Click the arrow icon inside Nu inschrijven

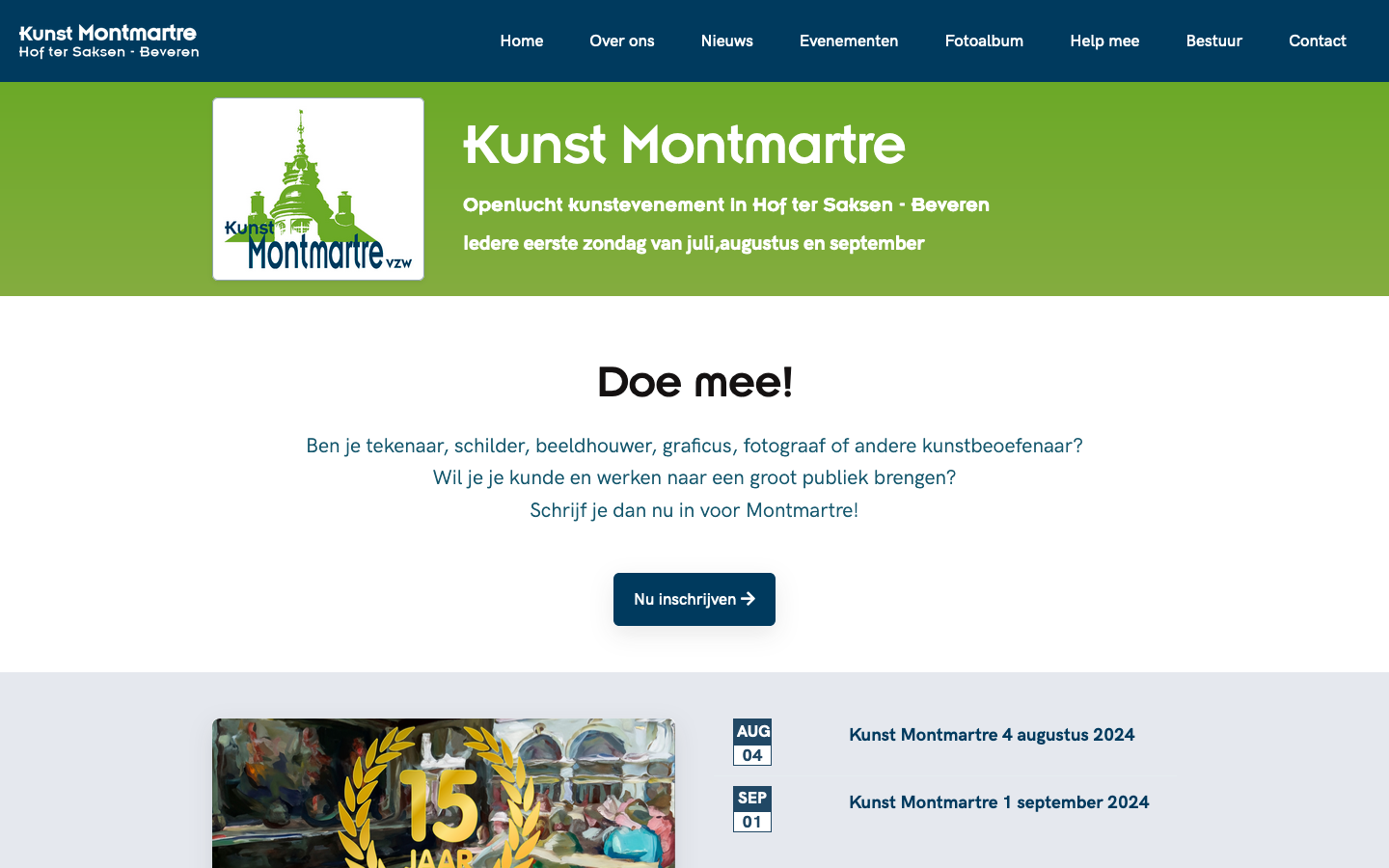(749, 599)
